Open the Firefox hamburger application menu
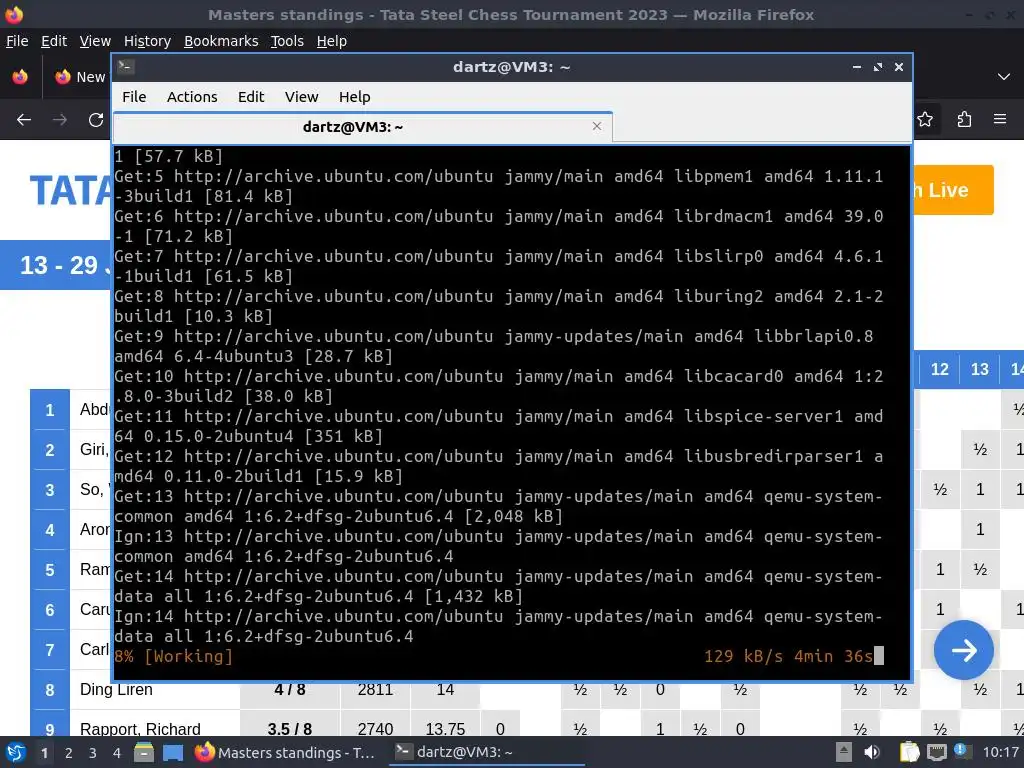1024x768 pixels. [x=1000, y=120]
